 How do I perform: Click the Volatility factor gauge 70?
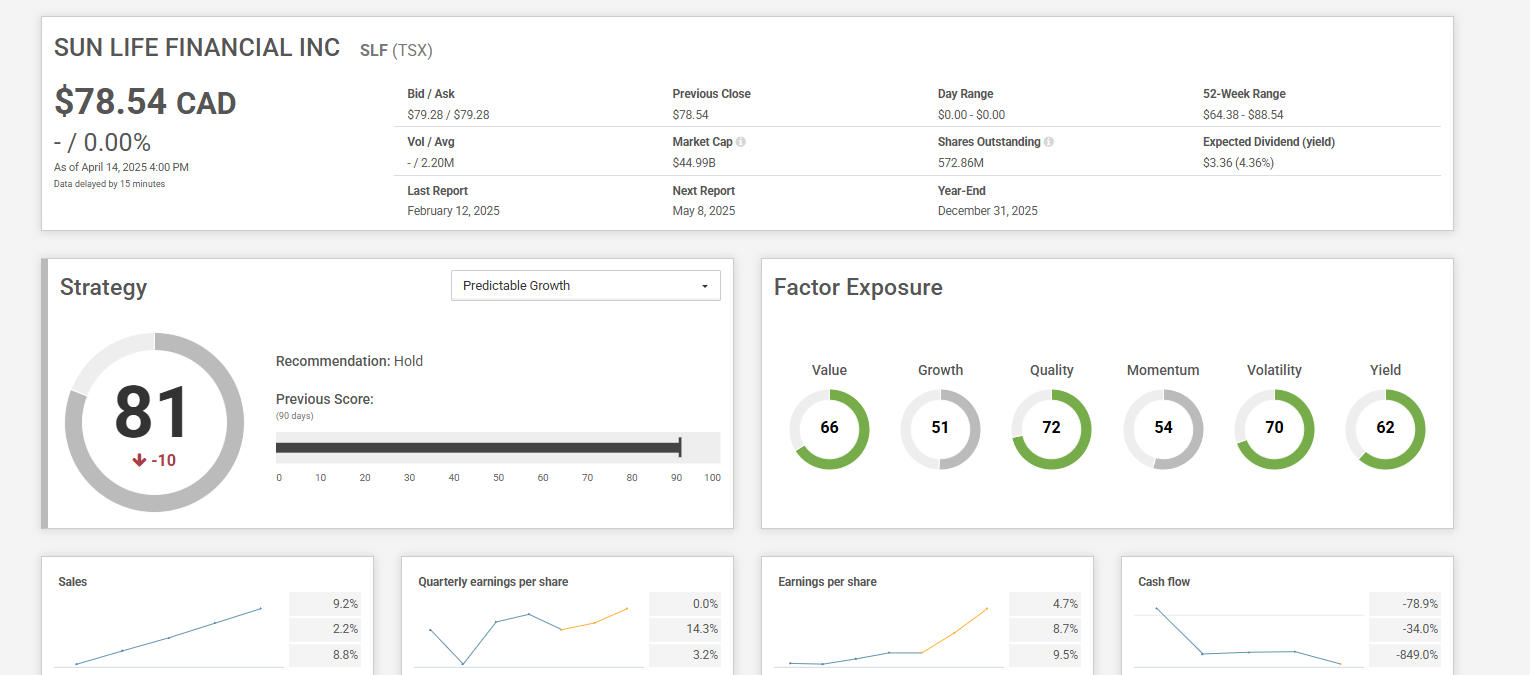1274,429
